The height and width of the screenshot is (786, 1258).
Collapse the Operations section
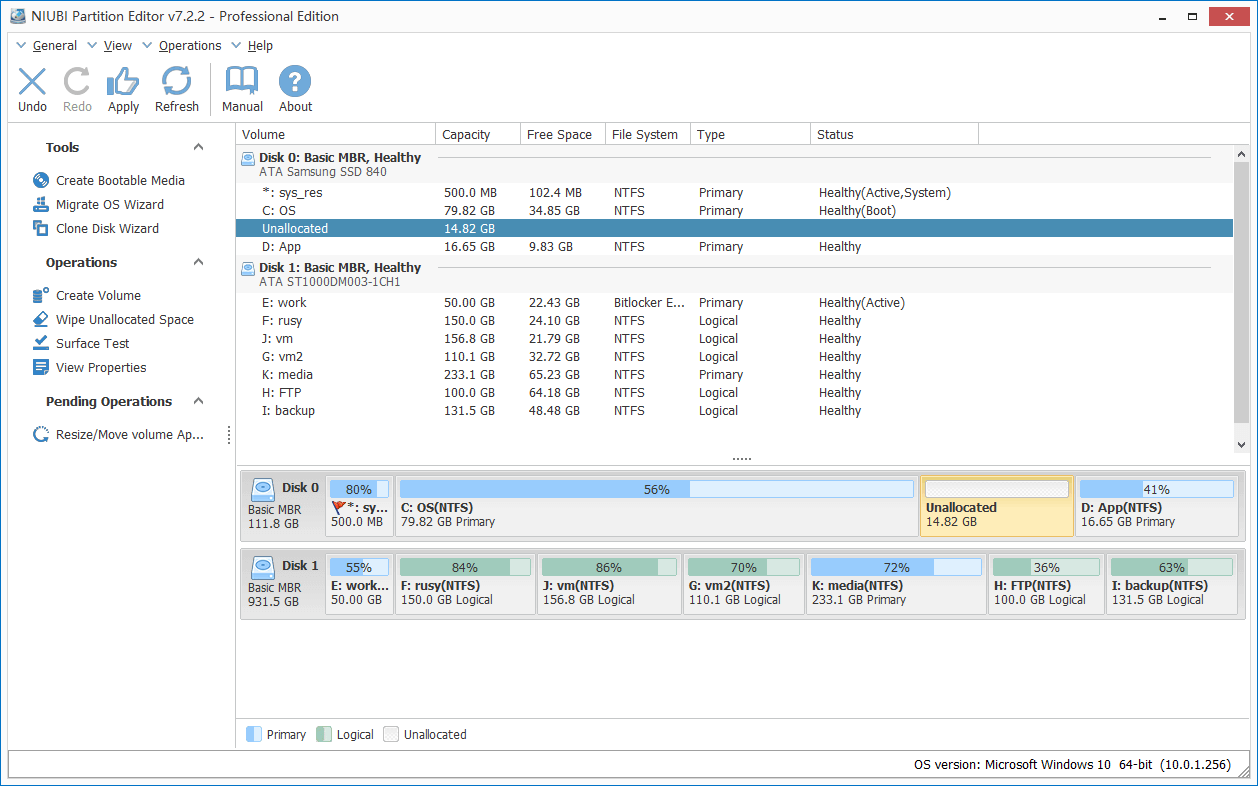click(198, 262)
